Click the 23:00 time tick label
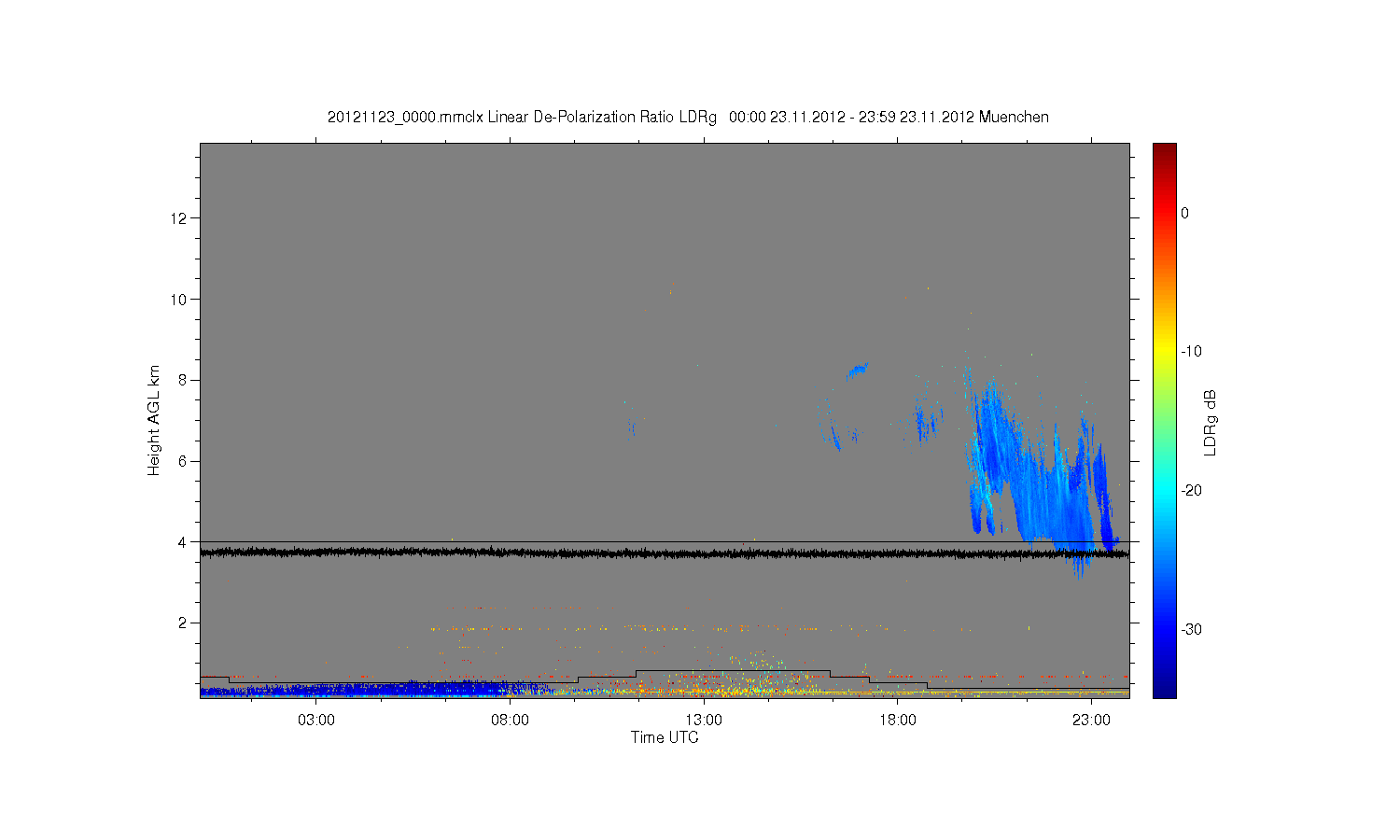This screenshot has width=1400, height=840. pos(1091,721)
